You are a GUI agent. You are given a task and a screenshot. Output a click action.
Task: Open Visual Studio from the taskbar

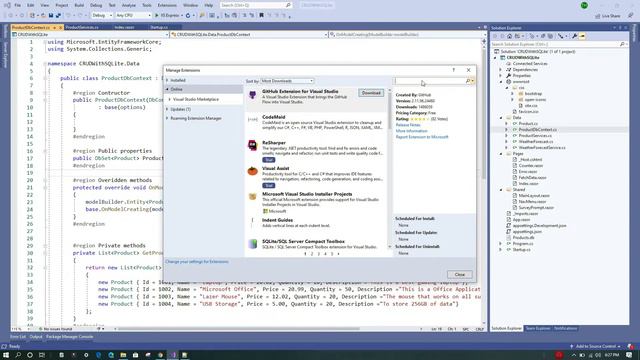[x=173, y=355]
